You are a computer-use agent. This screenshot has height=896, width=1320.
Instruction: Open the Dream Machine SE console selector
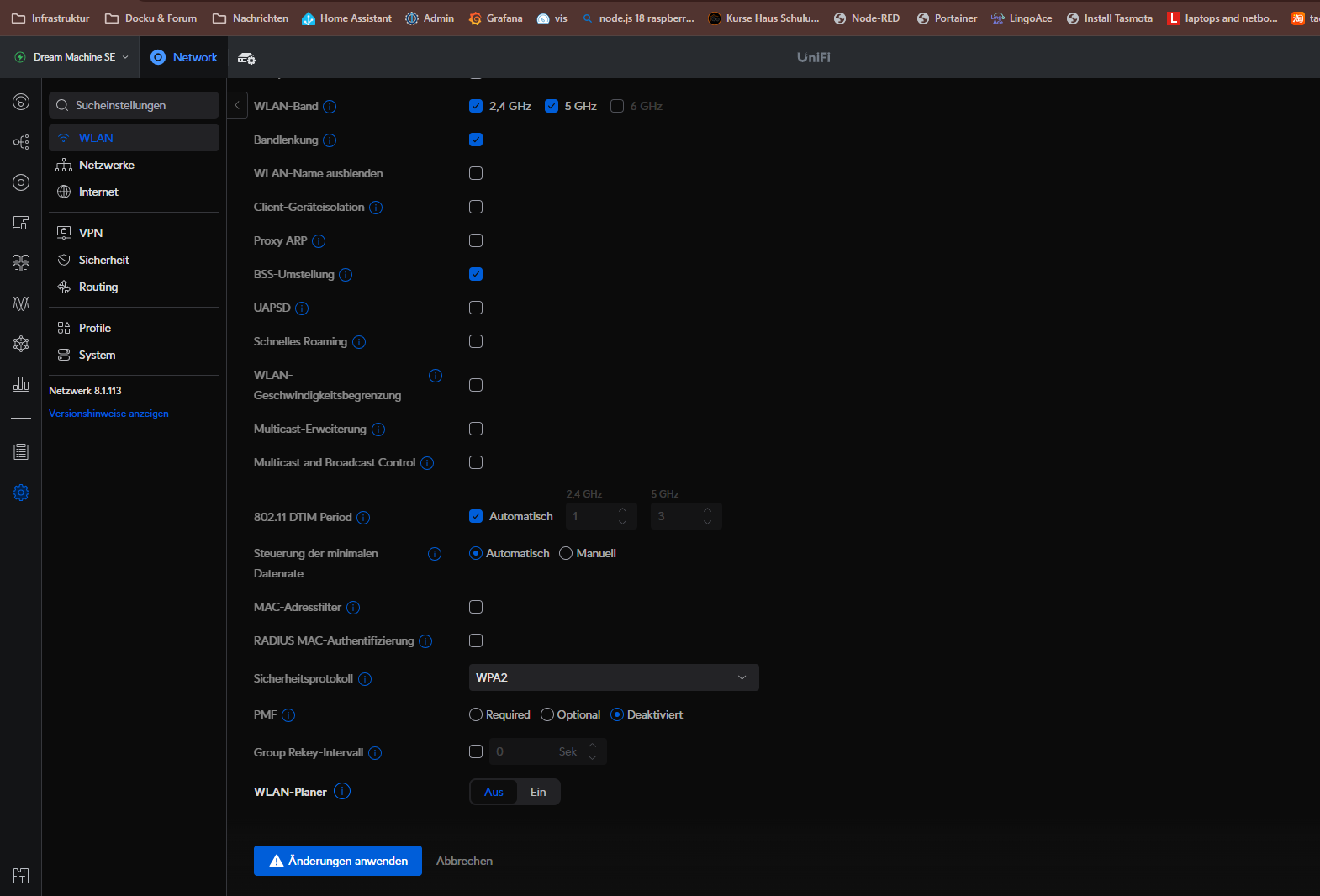pos(71,57)
